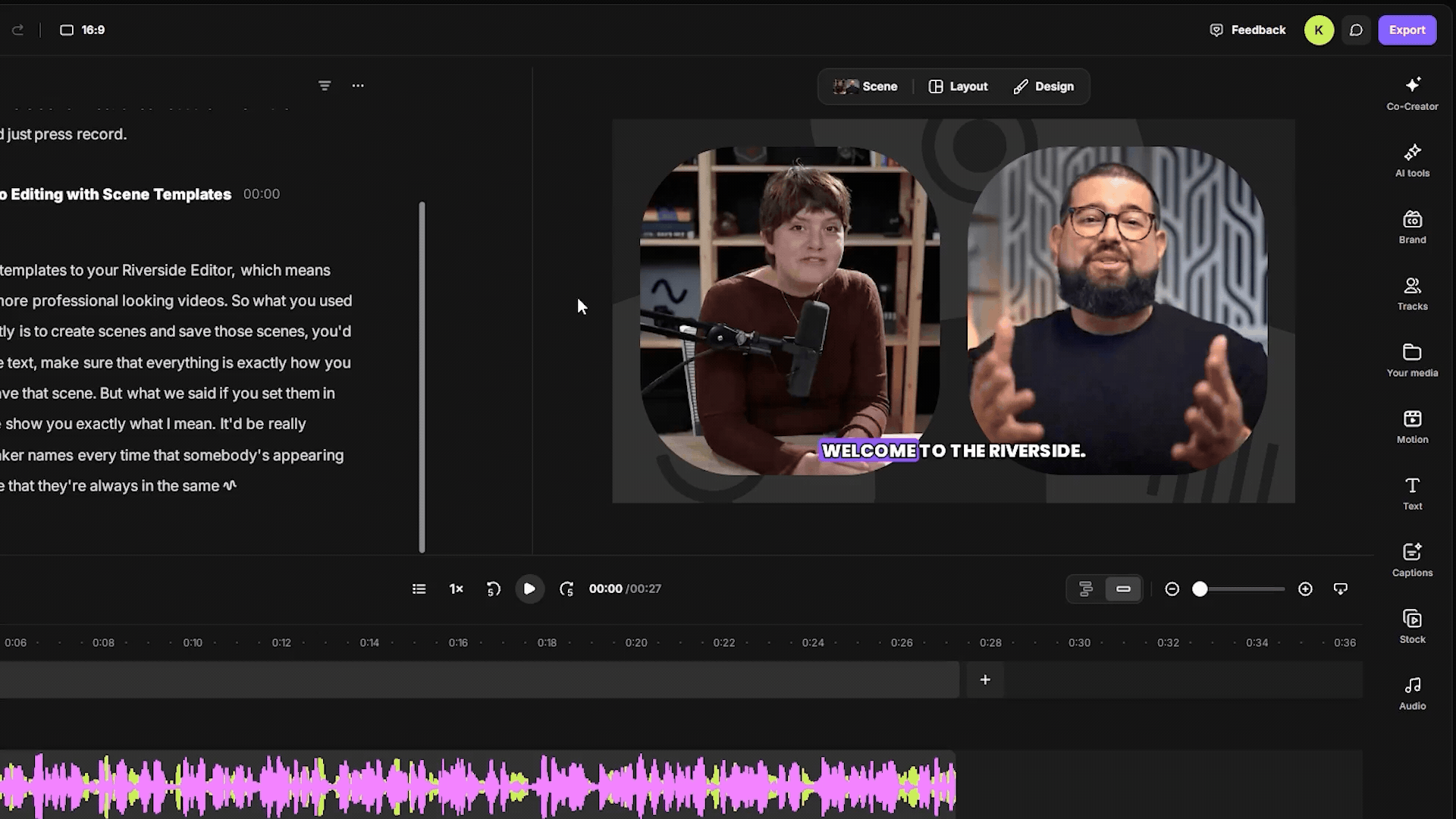The image size is (1456, 819).
Task: Rewind five seconds
Action: pos(493,588)
